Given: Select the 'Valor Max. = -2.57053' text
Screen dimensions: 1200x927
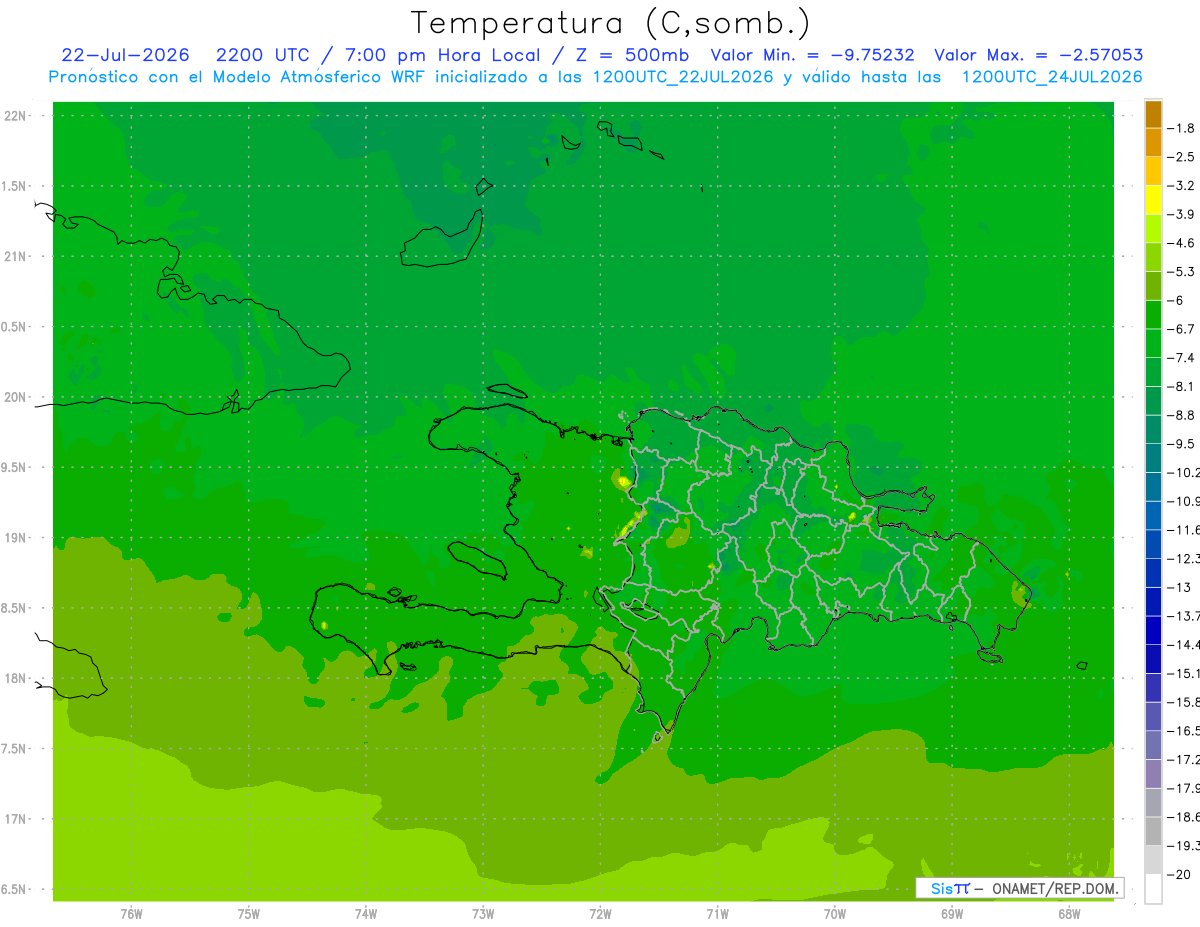Looking at the screenshot, I should [1038, 55].
